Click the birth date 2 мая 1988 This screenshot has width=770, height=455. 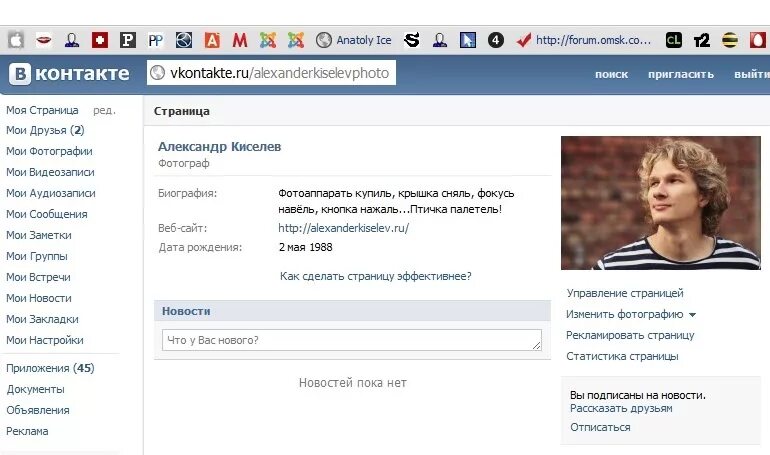point(305,247)
